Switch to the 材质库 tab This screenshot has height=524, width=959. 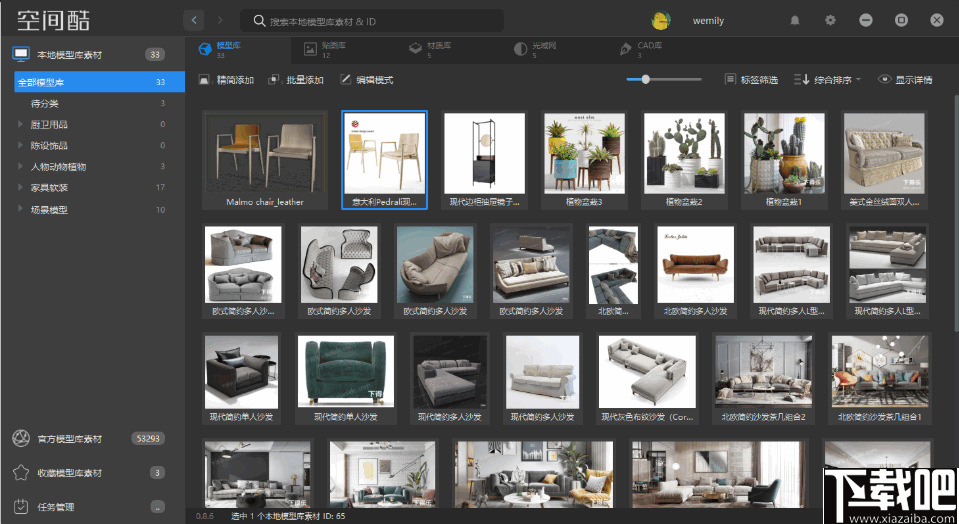pos(431,50)
